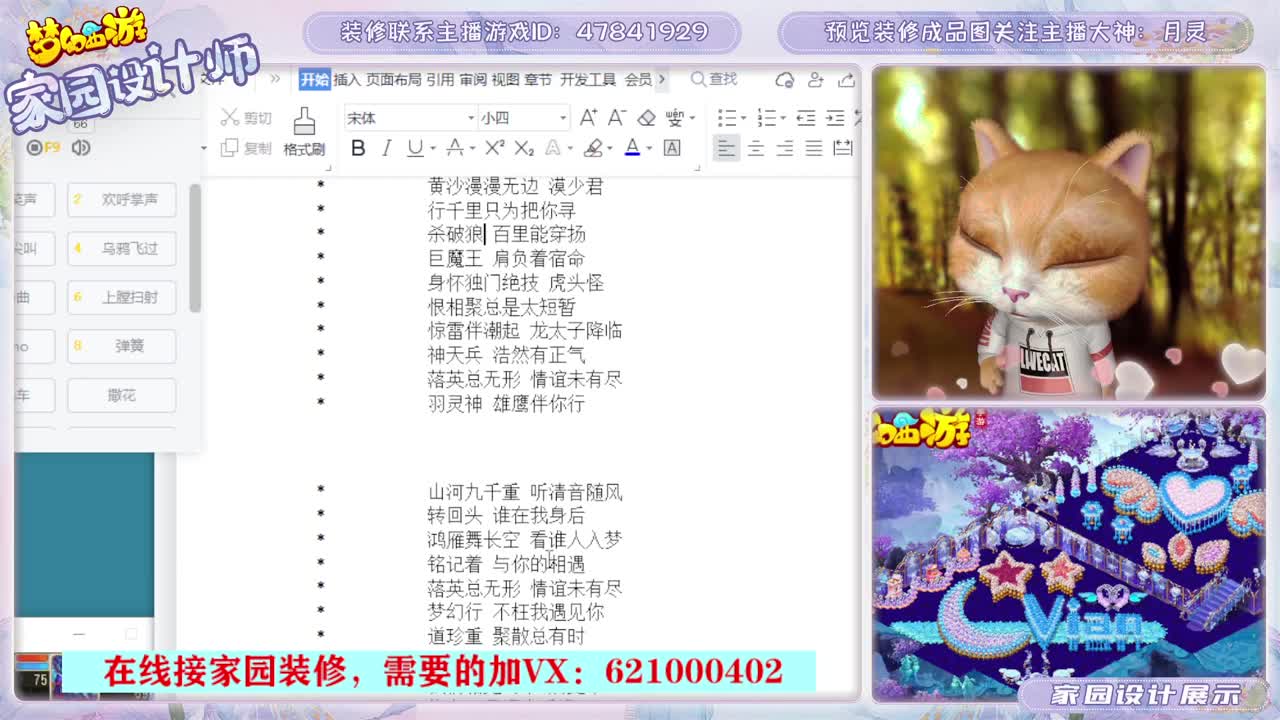Apply superscript X² formatting
Screen dimensions: 1280x720
(494, 148)
